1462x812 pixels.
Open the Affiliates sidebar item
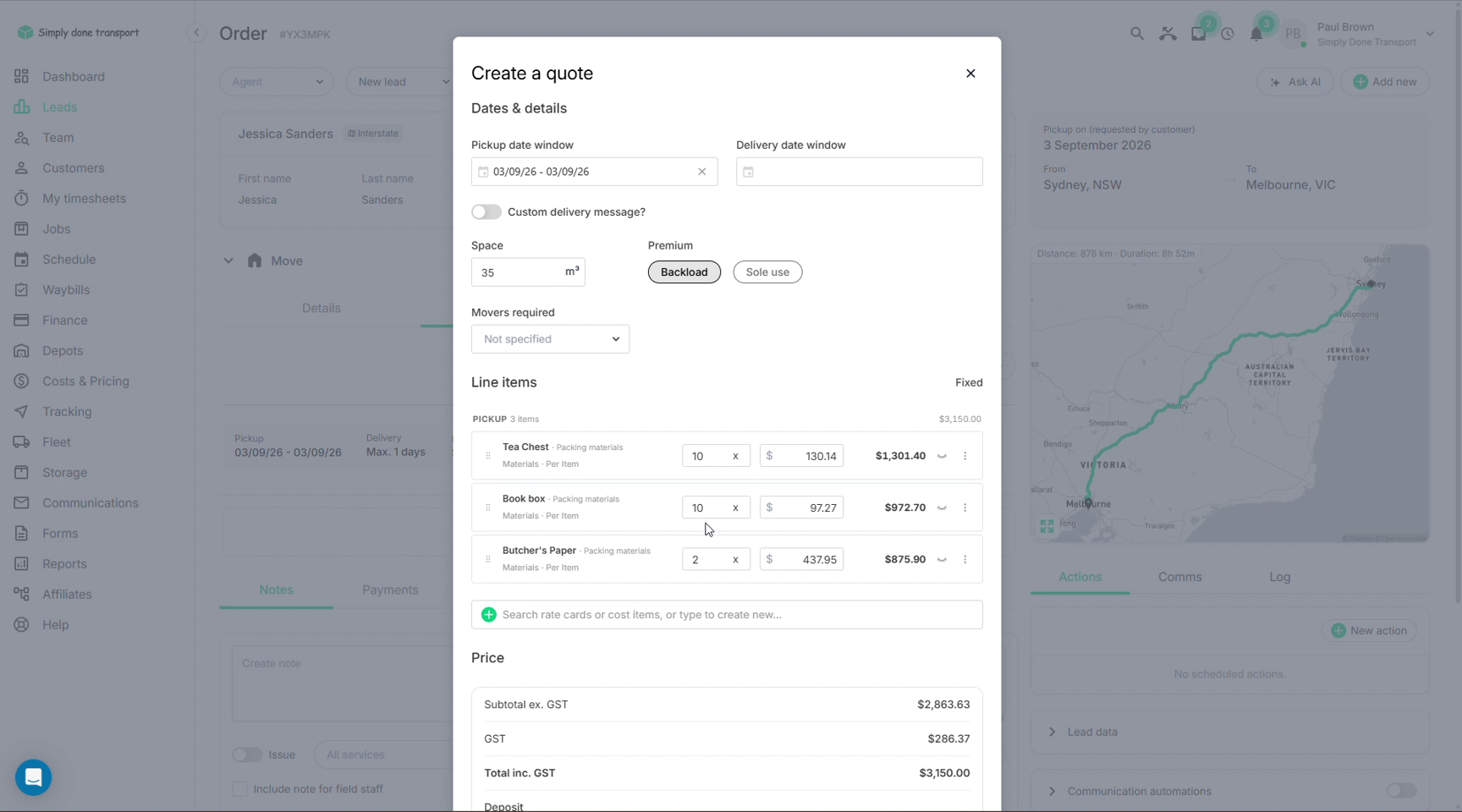[x=67, y=595]
